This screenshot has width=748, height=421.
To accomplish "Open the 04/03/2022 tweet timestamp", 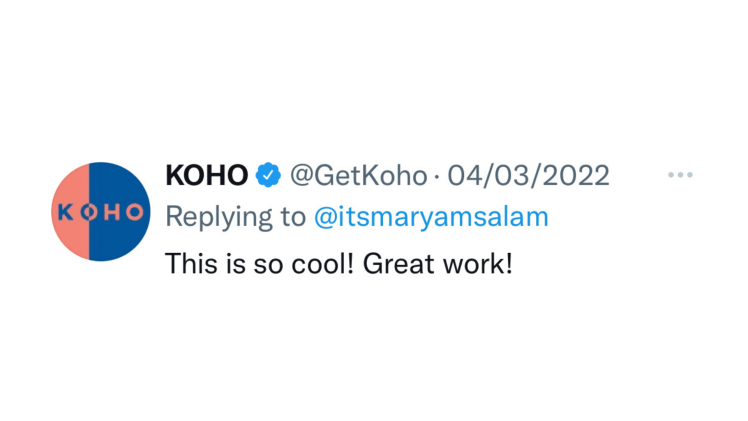I will pyautogui.click(x=528, y=176).
